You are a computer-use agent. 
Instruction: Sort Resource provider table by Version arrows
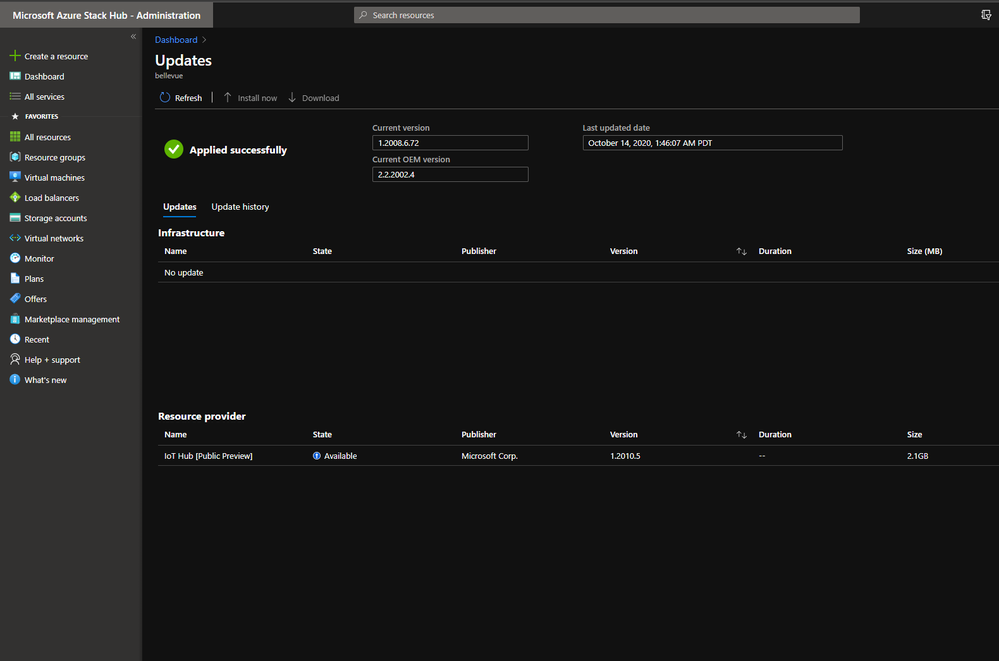click(741, 435)
